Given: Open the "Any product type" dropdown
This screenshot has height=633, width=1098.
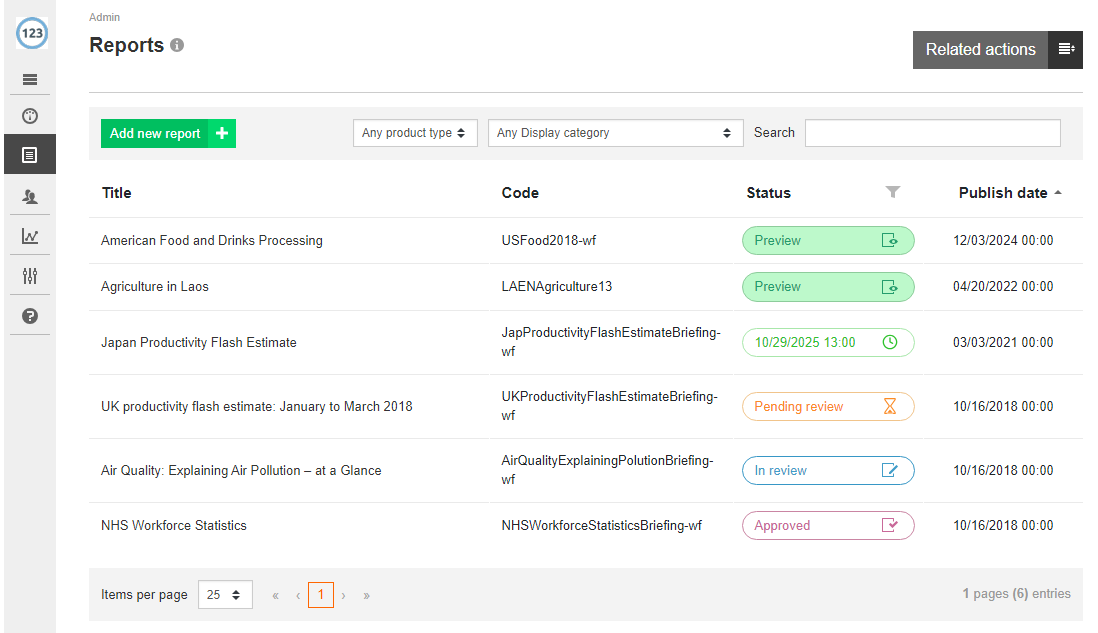Looking at the screenshot, I should coord(415,132).
